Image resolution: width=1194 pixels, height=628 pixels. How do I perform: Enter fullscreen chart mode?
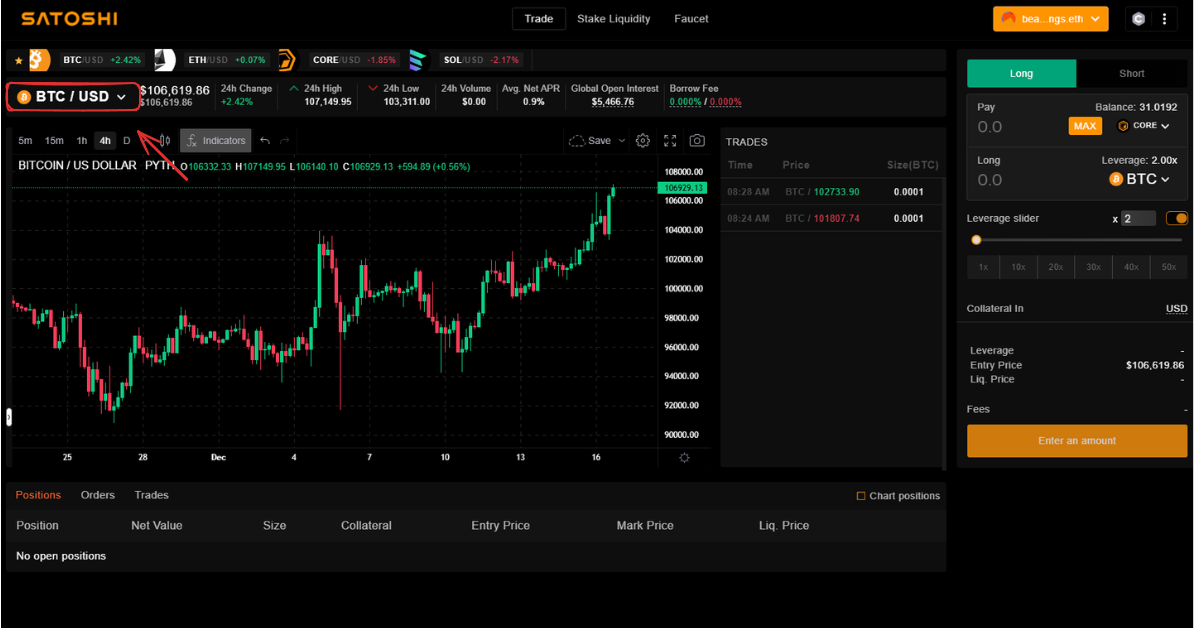670,141
